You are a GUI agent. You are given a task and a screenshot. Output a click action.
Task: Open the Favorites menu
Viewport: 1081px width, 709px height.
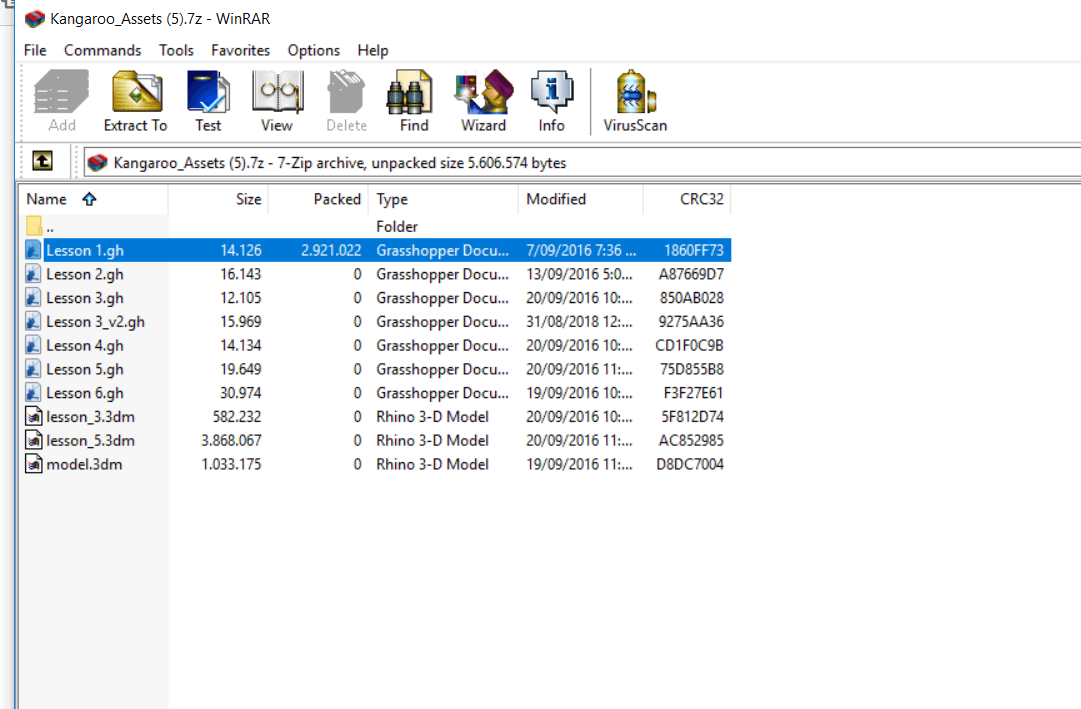[x=241, y=50]
